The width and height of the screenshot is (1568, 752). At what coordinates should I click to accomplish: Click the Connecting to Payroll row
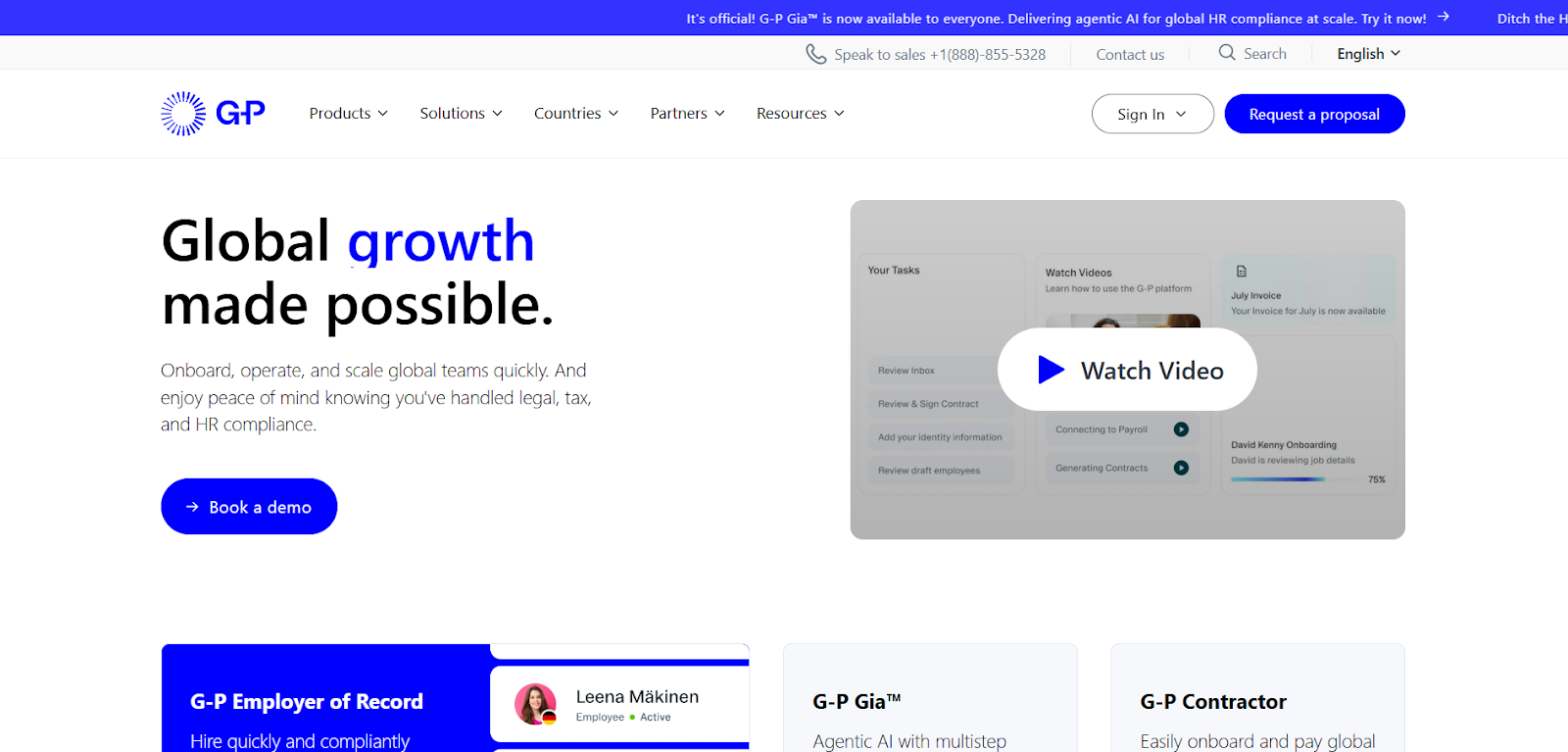(x=1122, y=429)
